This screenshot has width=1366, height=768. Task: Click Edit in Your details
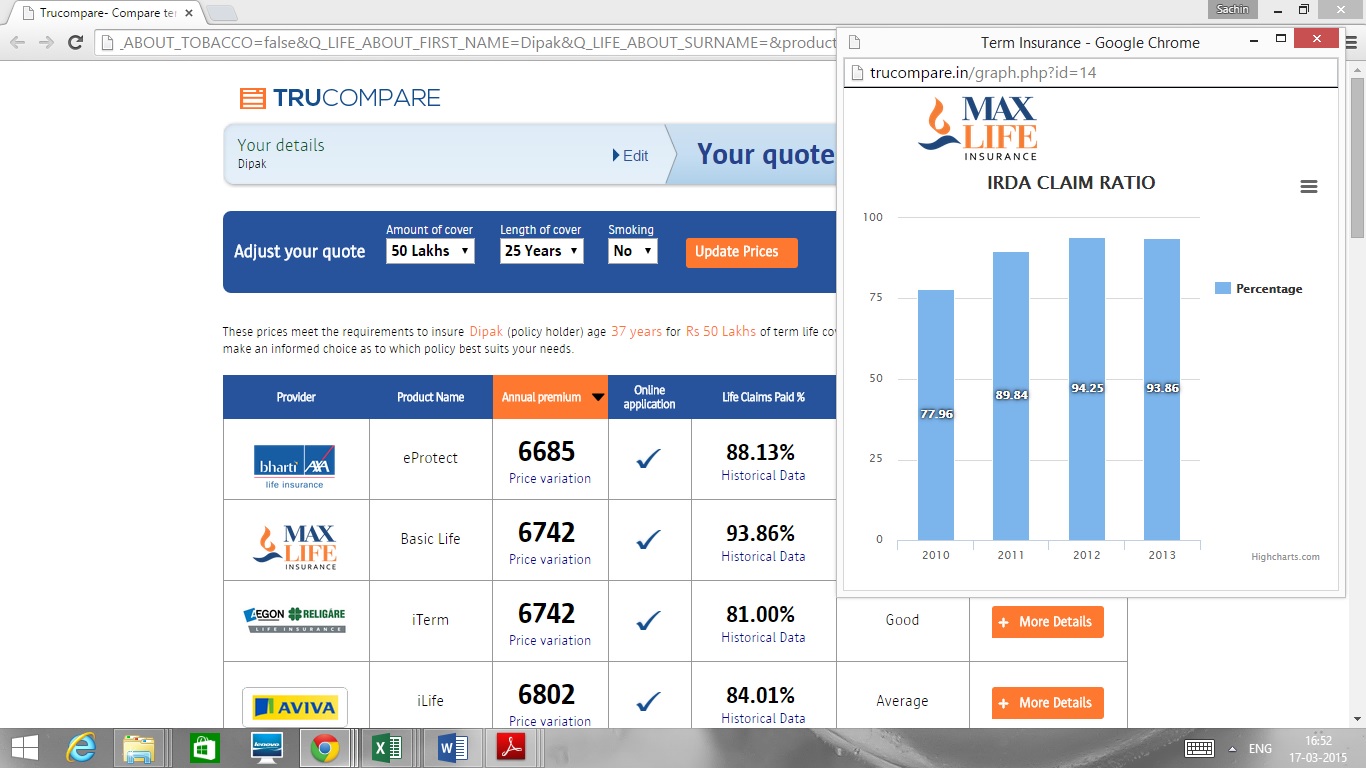coord(630,156)
